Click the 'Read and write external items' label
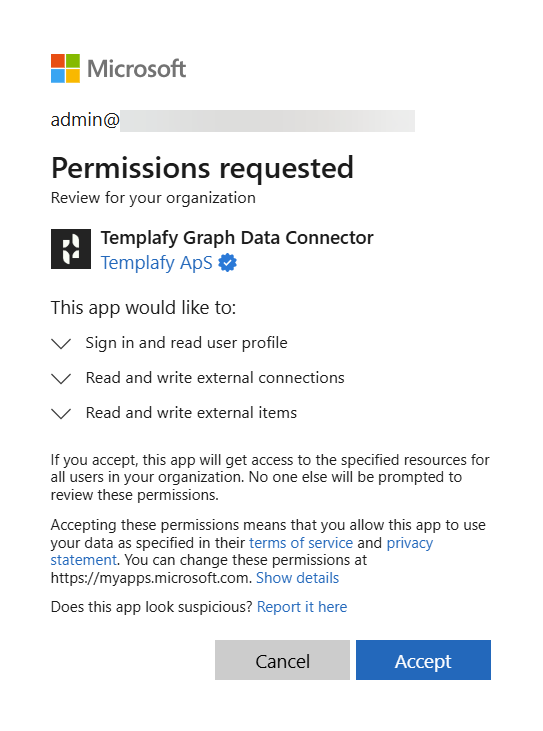Image resolution: width=543 pixels, height=731 pixels. point(191,413)
